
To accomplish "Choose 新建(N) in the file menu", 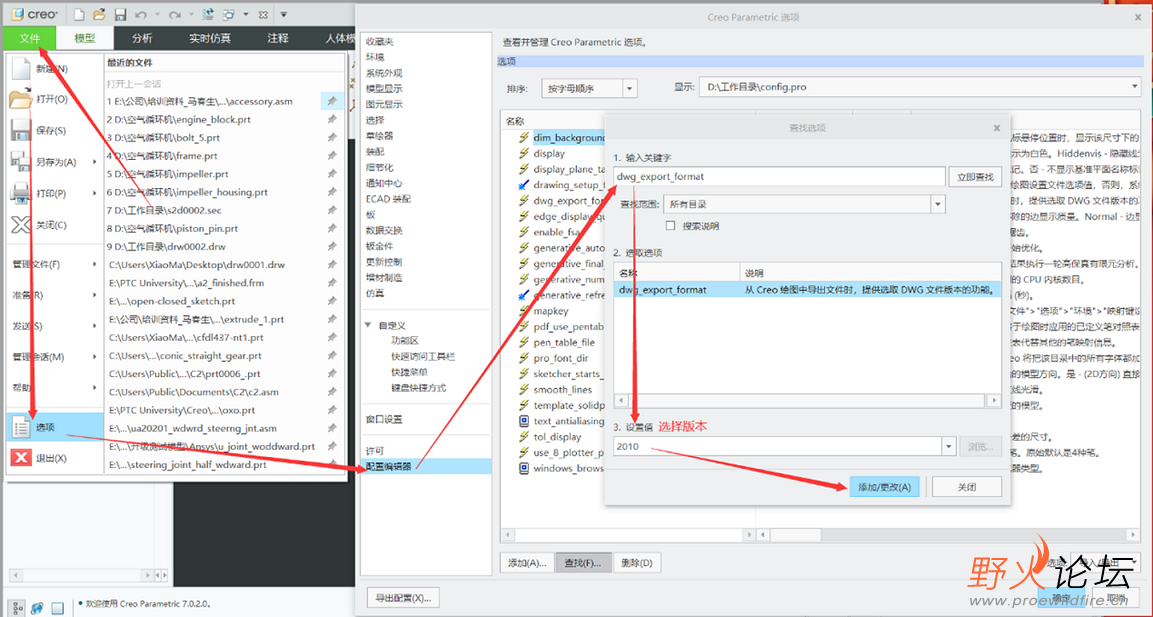I will click(55, 68).
